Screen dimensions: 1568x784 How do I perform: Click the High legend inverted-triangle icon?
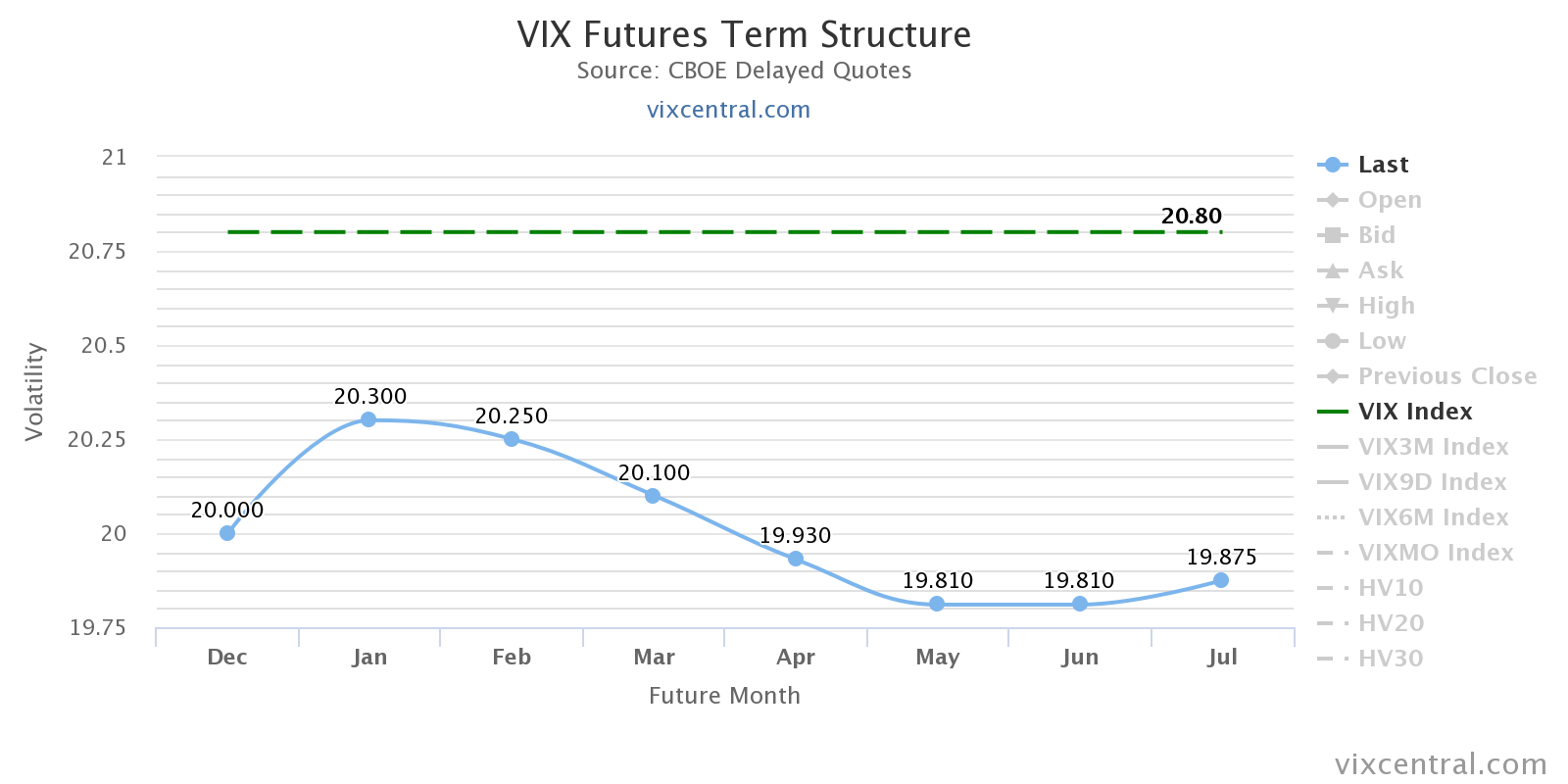pyautogui.click(x=1332, y=306)
